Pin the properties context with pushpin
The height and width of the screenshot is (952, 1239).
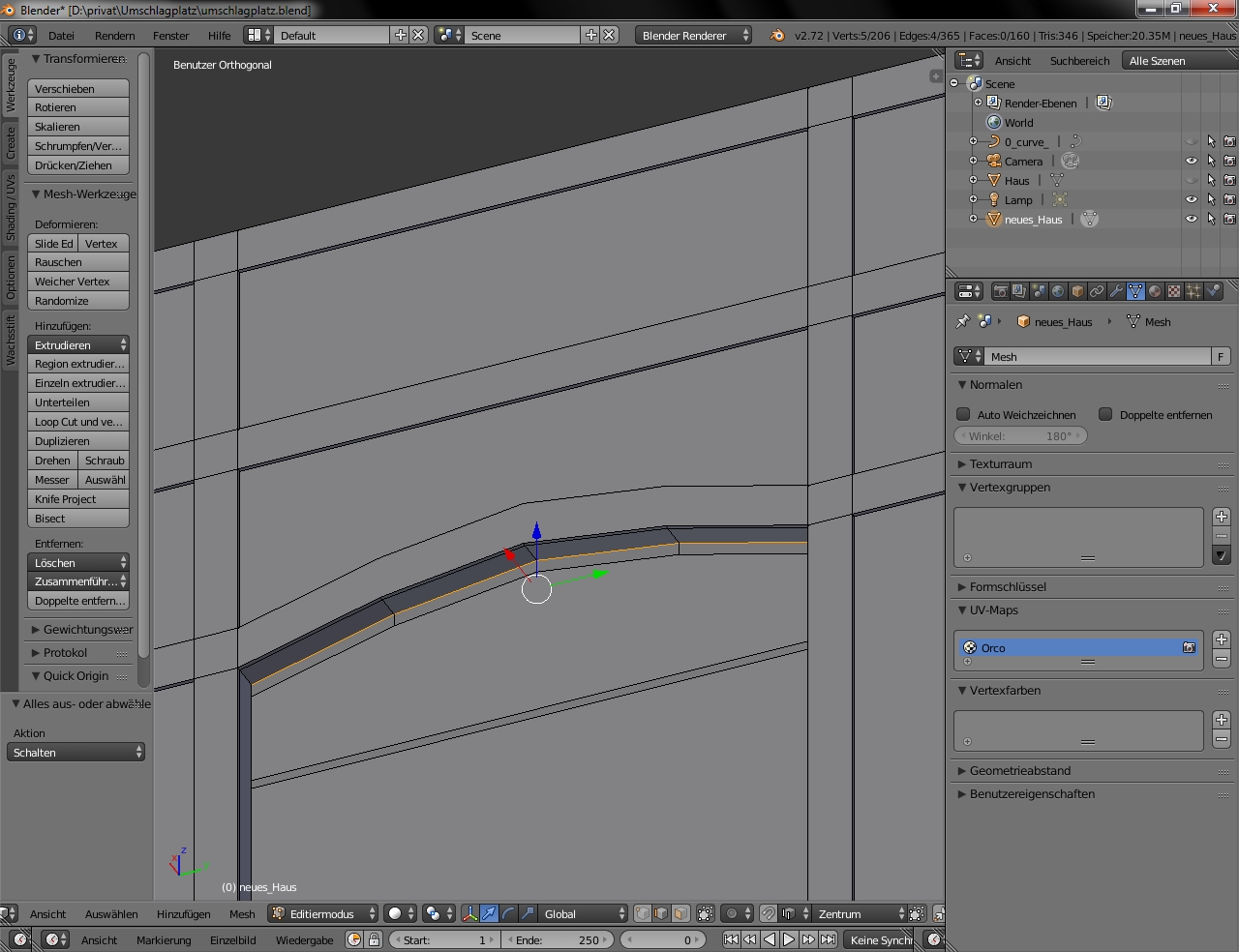pos(962,322)
